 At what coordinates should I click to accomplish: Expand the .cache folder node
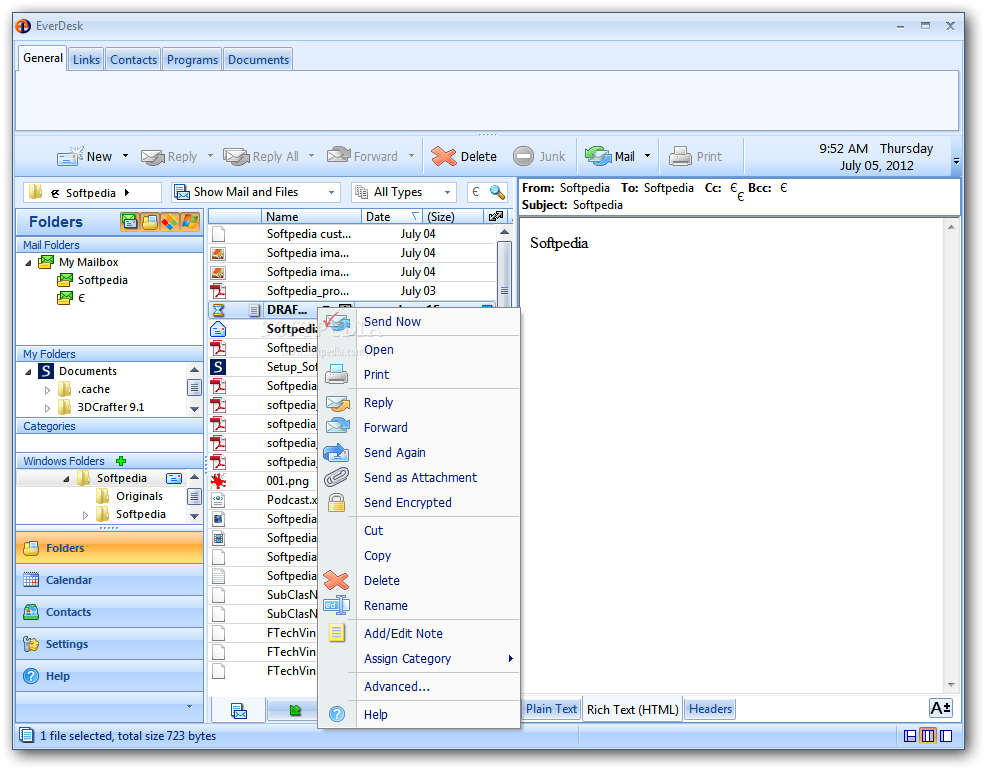tap(47, 390)
